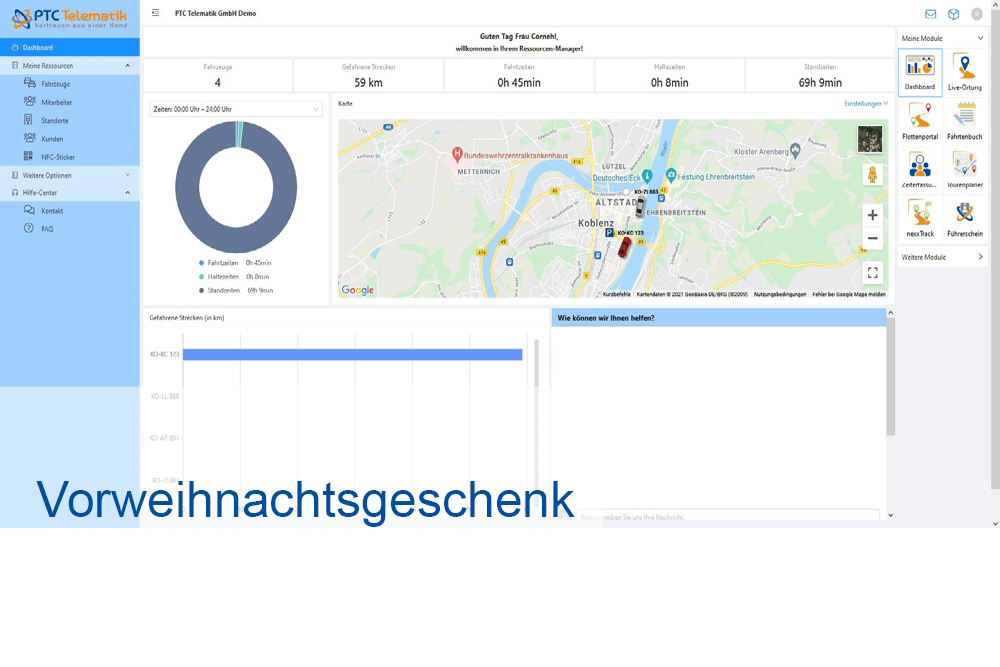Click the 3D cube icon in header
The image size is (1000, 667).
click(x=954, y=14)
